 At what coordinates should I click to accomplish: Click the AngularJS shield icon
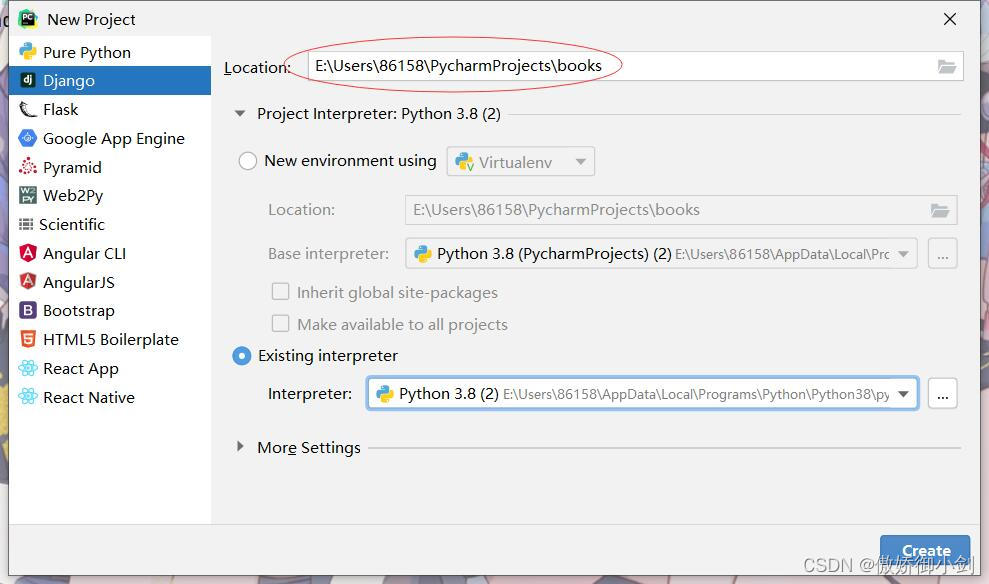28,281
